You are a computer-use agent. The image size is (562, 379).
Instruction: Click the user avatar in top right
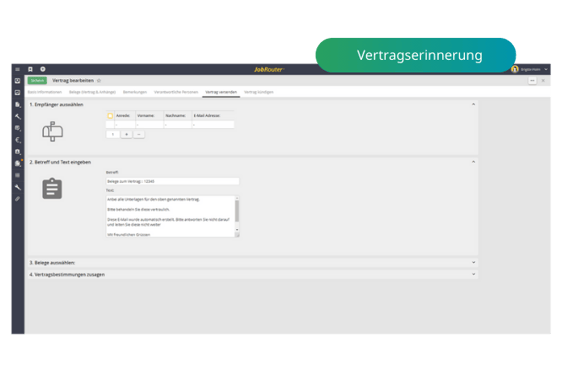515,69
